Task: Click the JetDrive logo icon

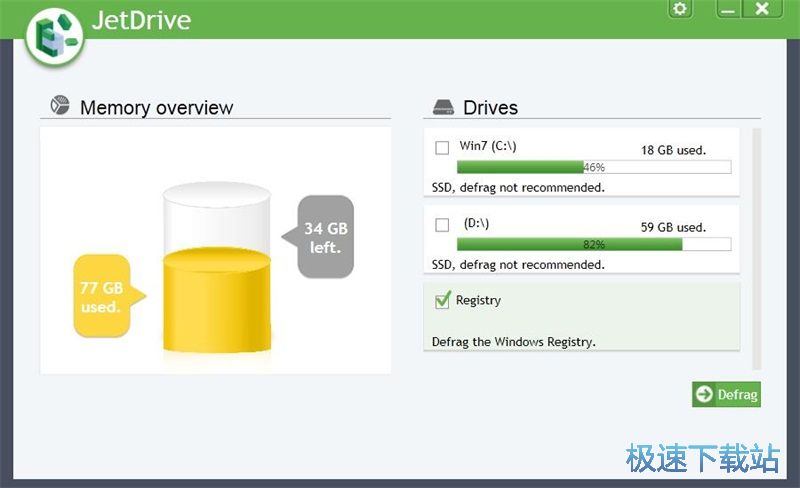Action: coord(54,37)
